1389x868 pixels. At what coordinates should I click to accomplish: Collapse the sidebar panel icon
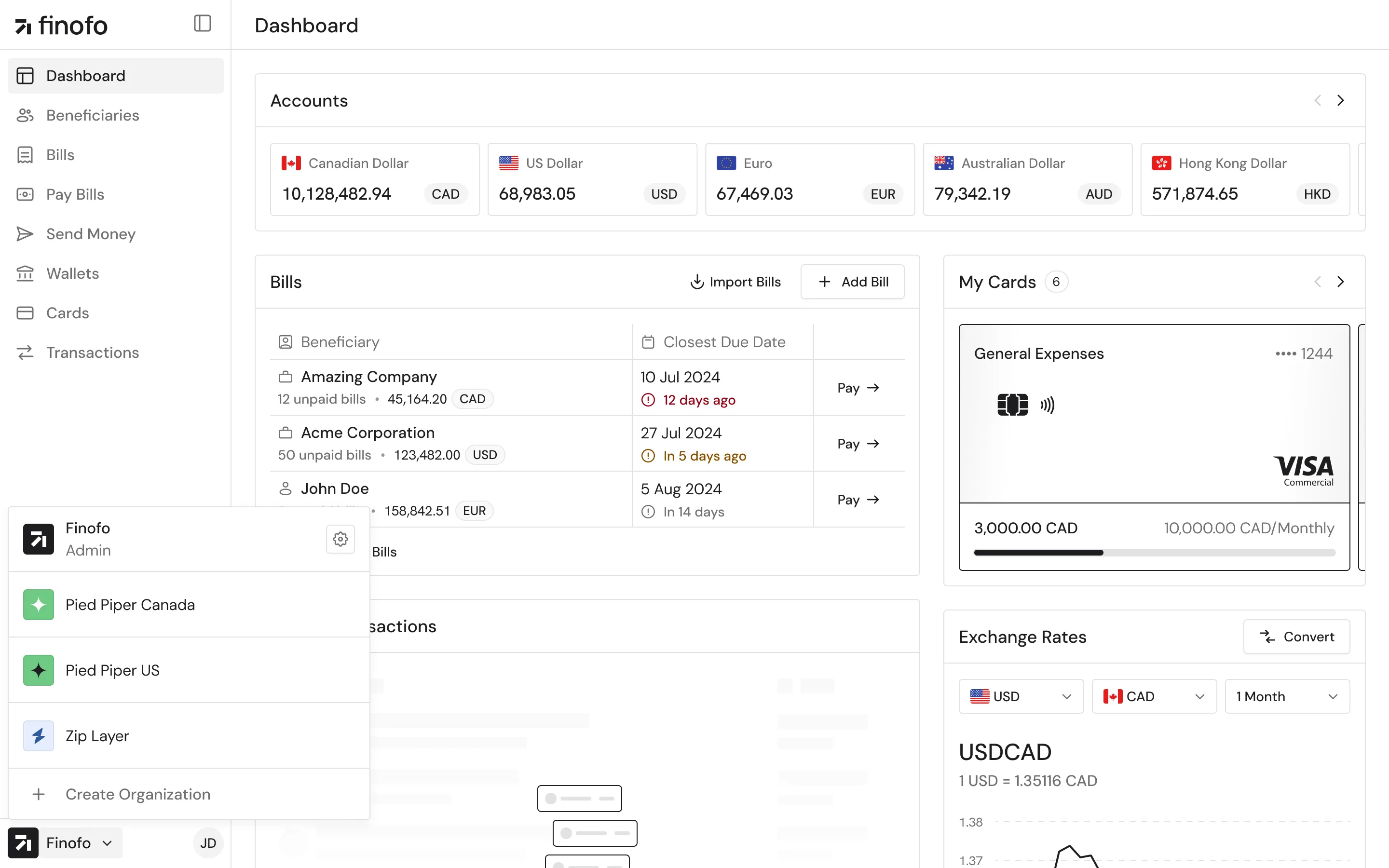202,24
